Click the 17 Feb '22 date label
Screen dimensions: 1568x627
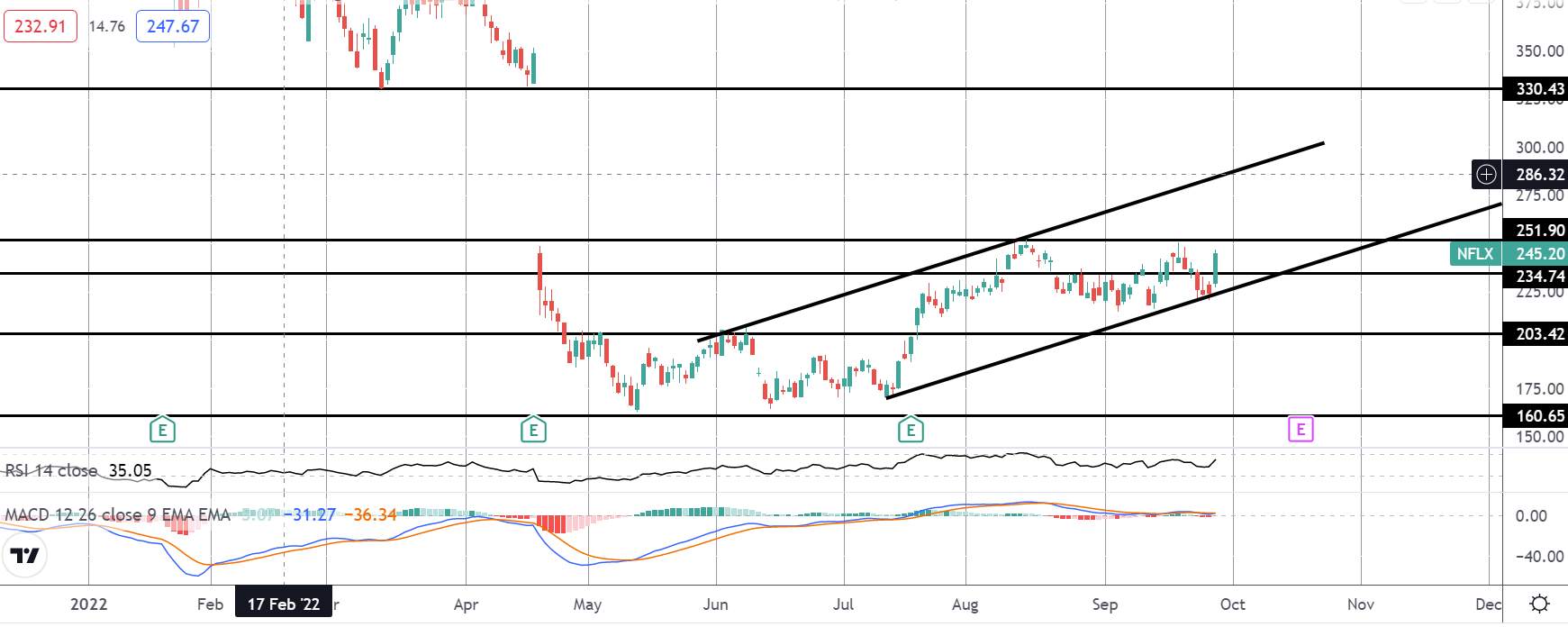click(284, 604)
